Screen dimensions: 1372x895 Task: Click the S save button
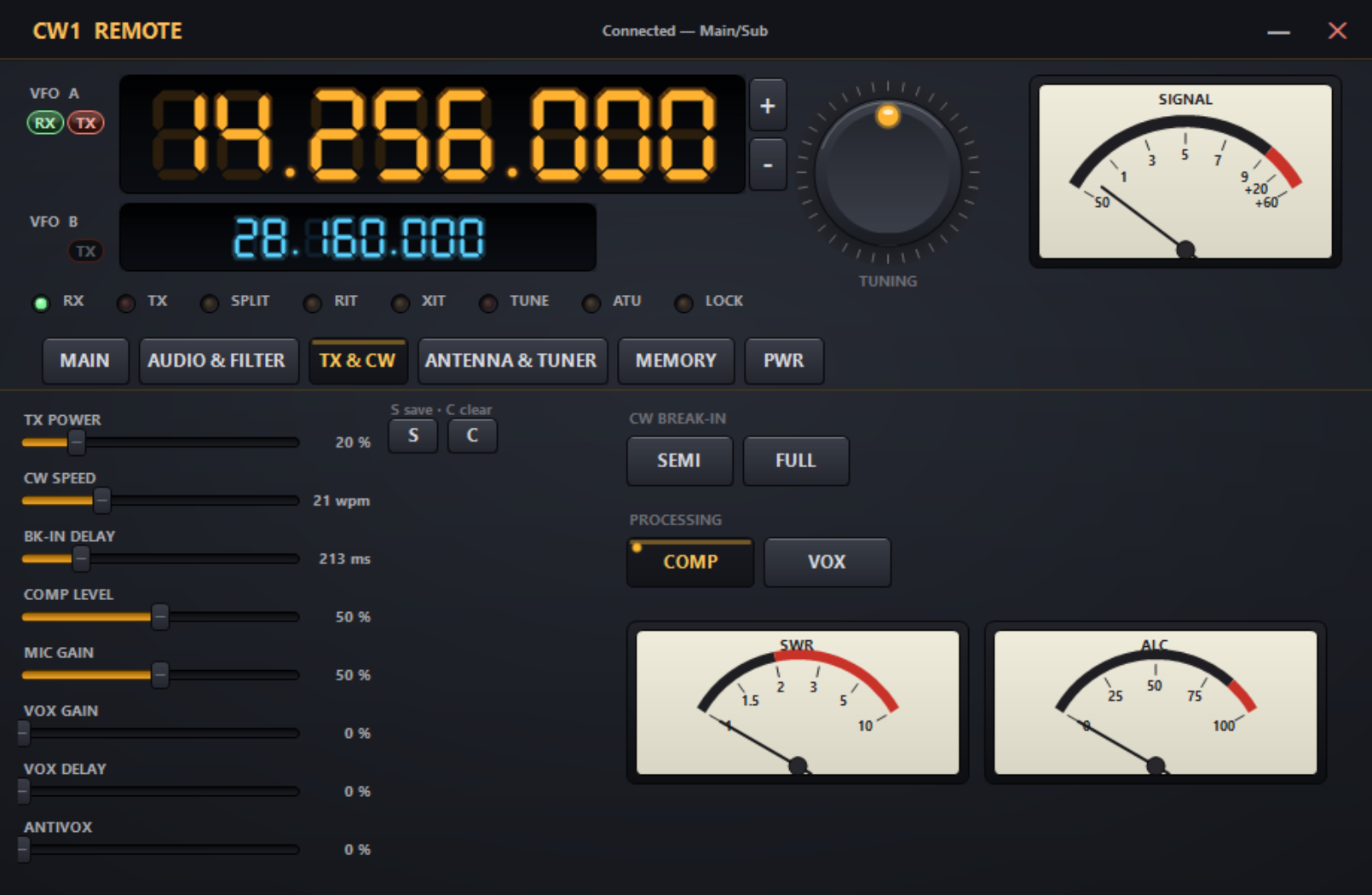413,436
